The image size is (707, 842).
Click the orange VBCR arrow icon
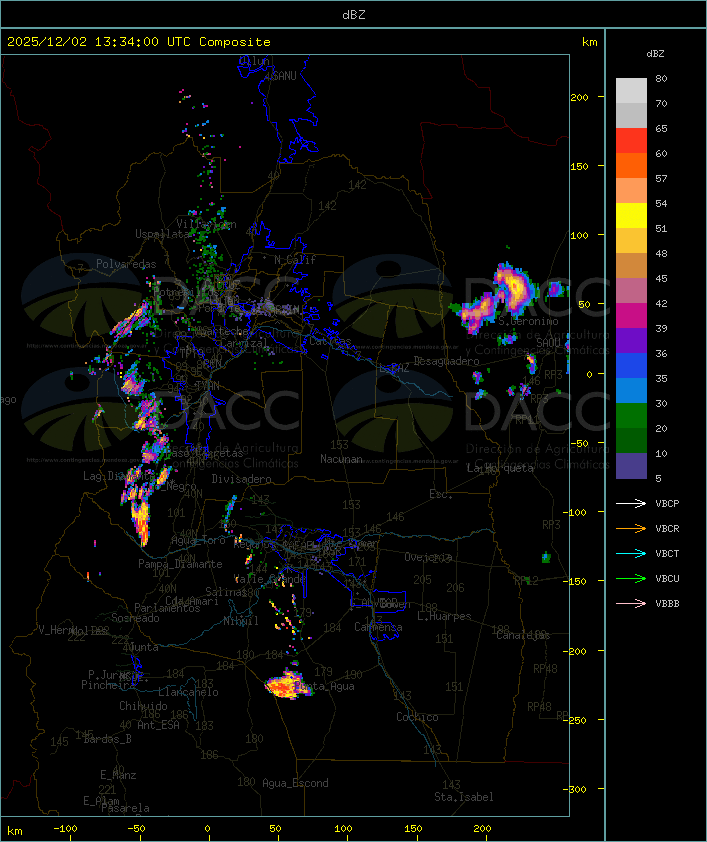point(631,528)
